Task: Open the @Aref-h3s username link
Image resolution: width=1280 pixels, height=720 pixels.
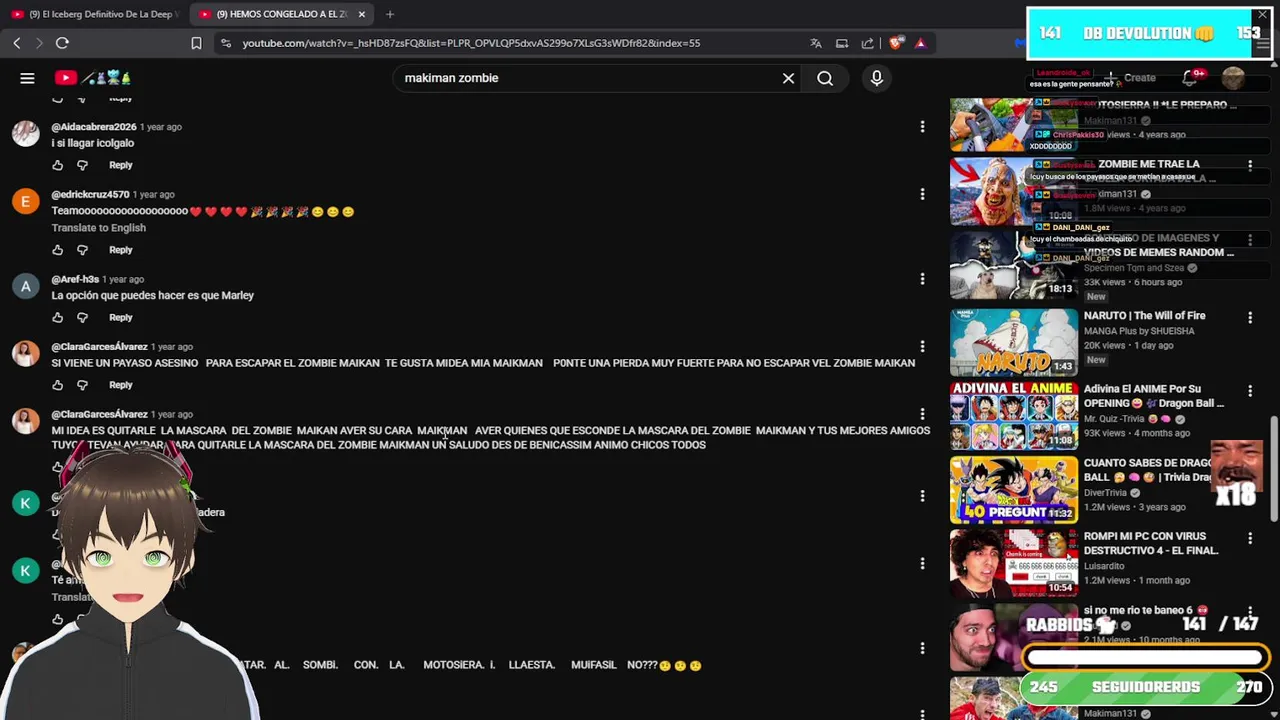Action: click(x=75, y=279)
